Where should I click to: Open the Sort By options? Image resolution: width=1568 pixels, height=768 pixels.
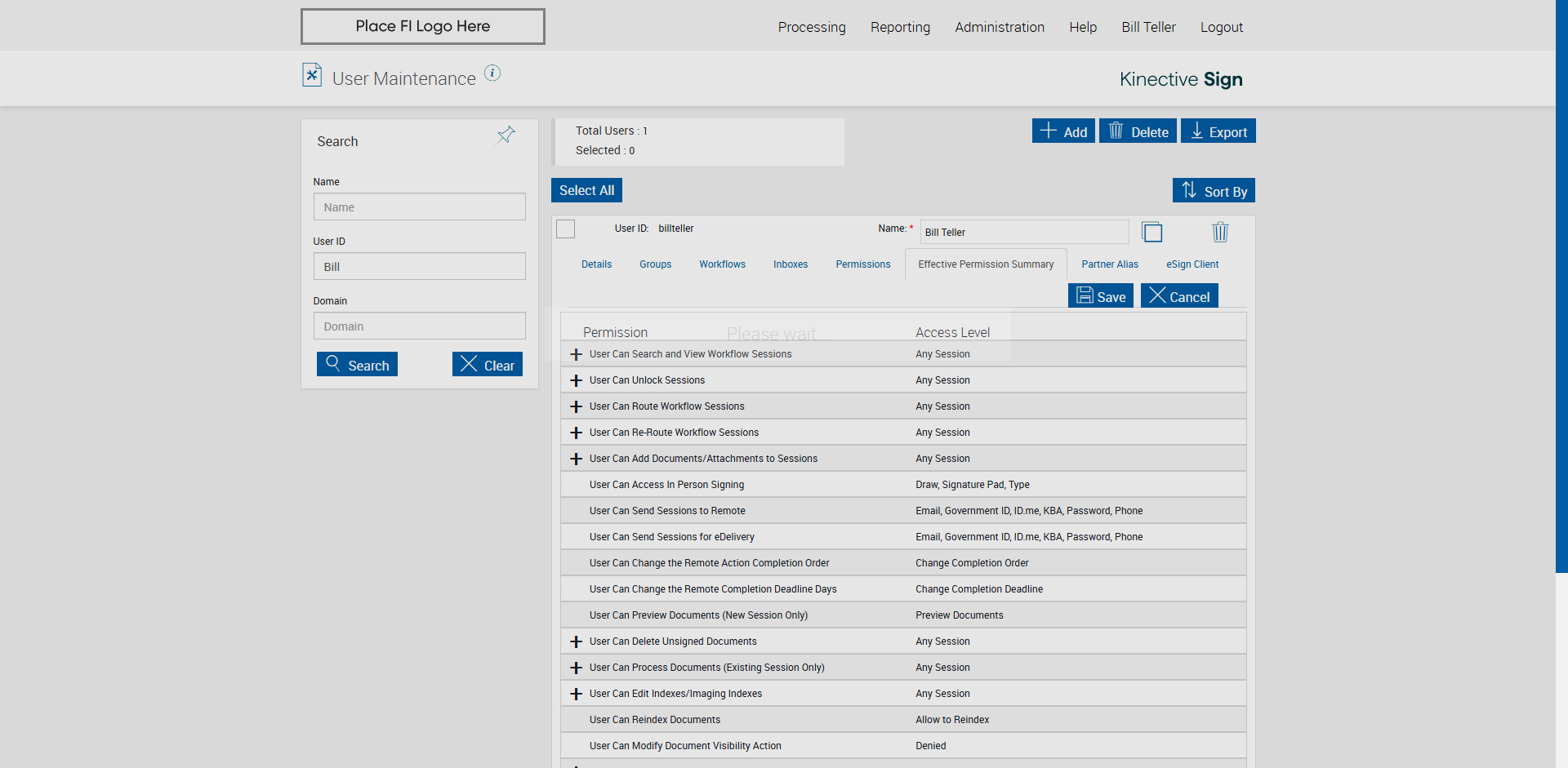click(1214, 190)
